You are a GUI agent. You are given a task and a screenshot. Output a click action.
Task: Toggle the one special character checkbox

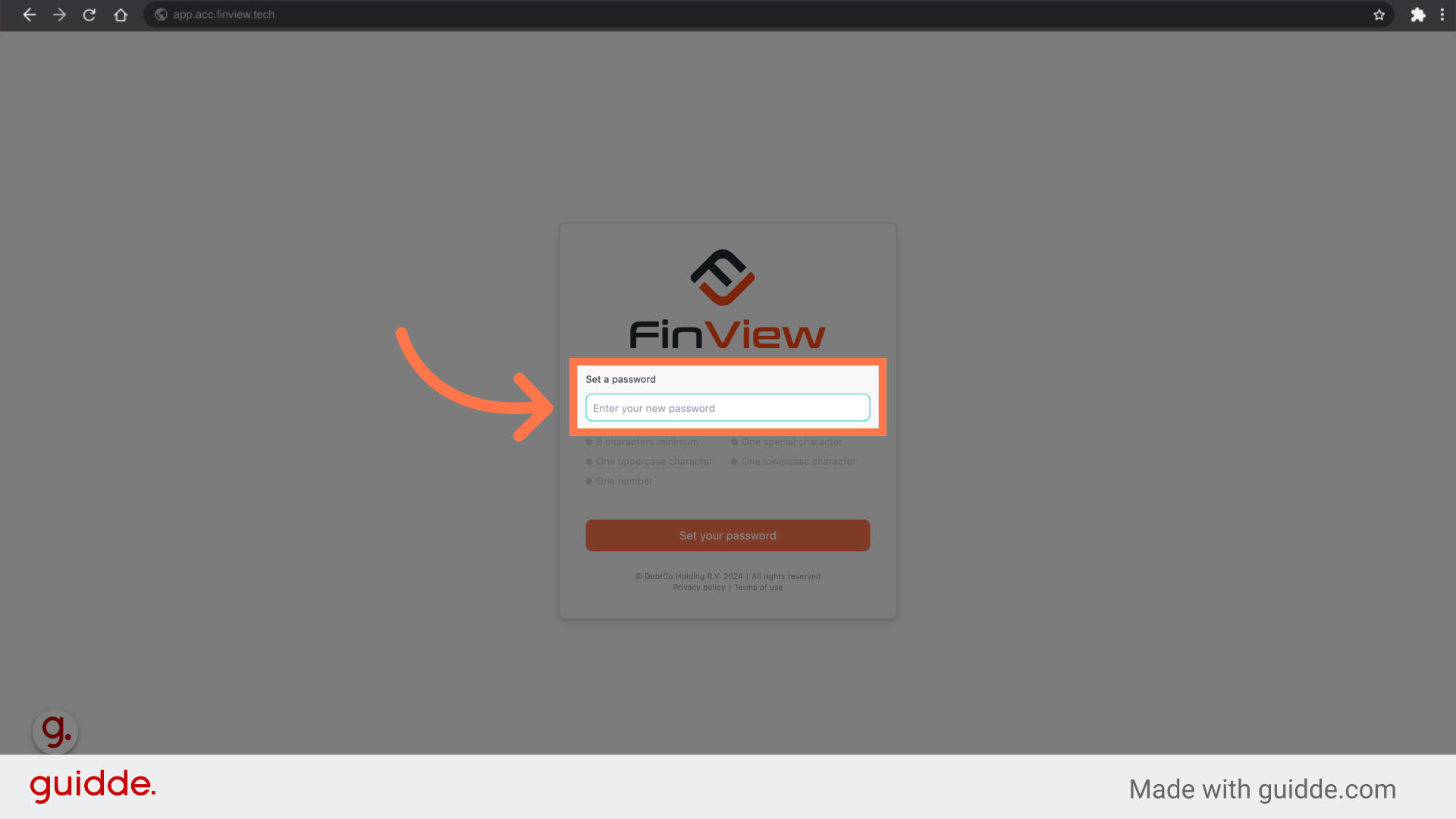point(734,441)
